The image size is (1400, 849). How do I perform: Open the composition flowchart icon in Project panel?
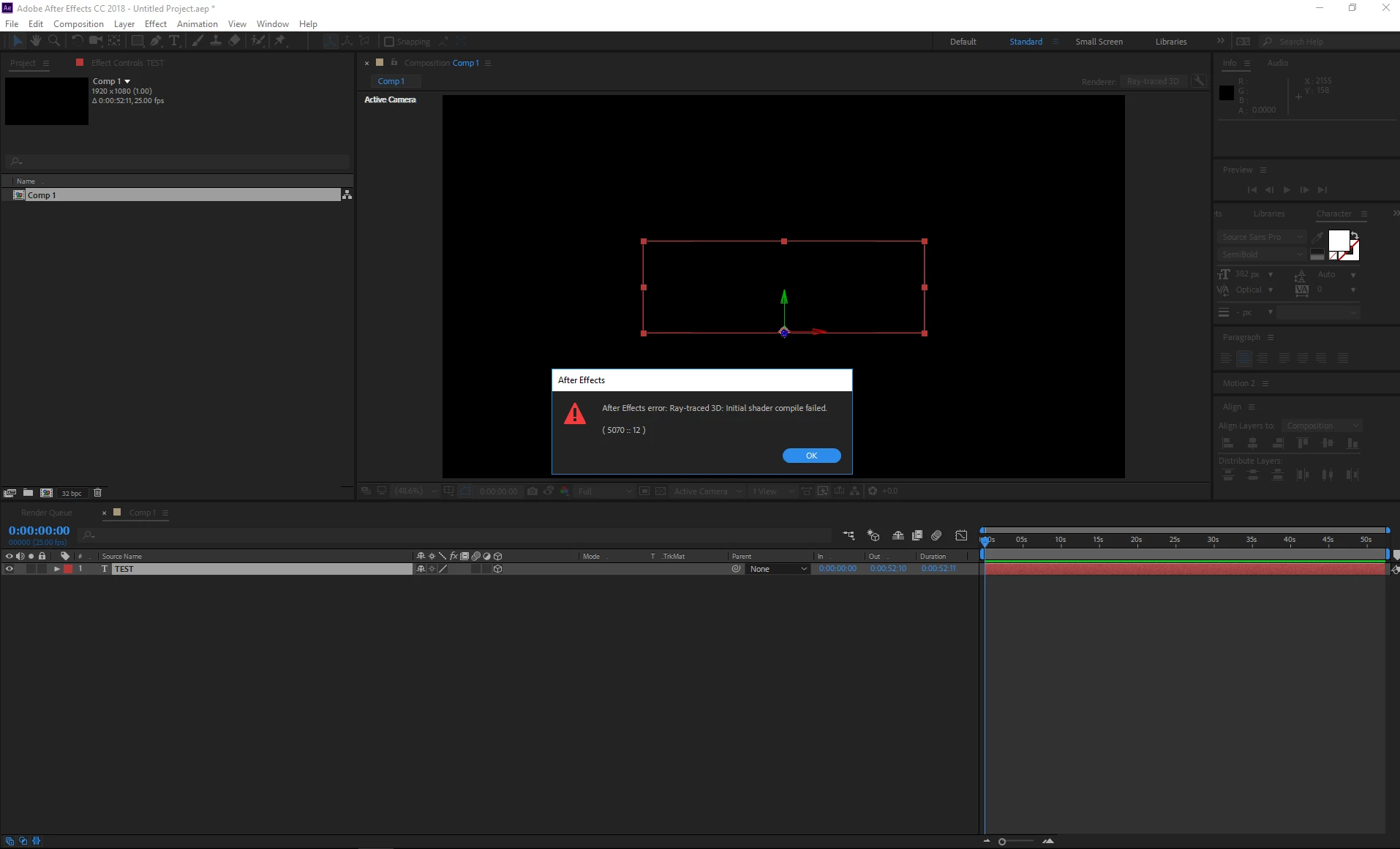click(347, 195)
